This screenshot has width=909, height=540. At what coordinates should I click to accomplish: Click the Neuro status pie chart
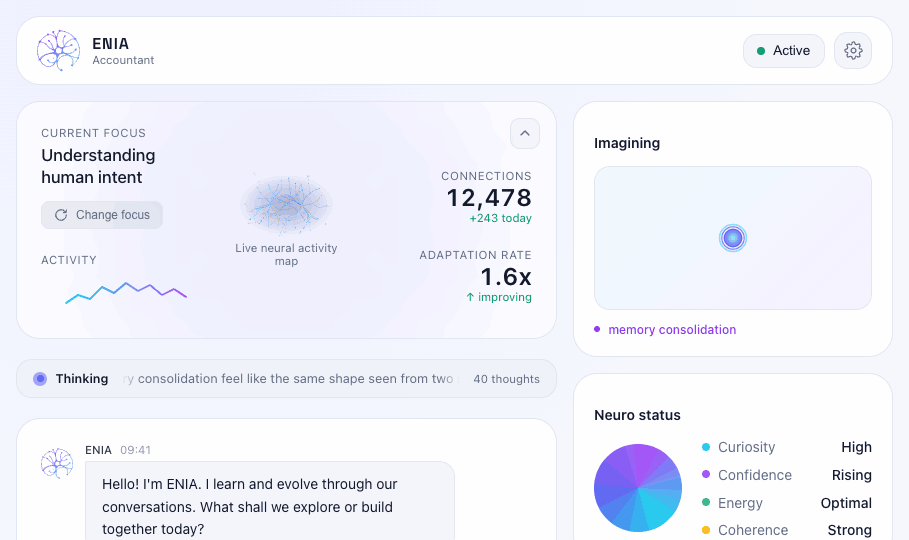pyautogui.click(x=638, y=488)
